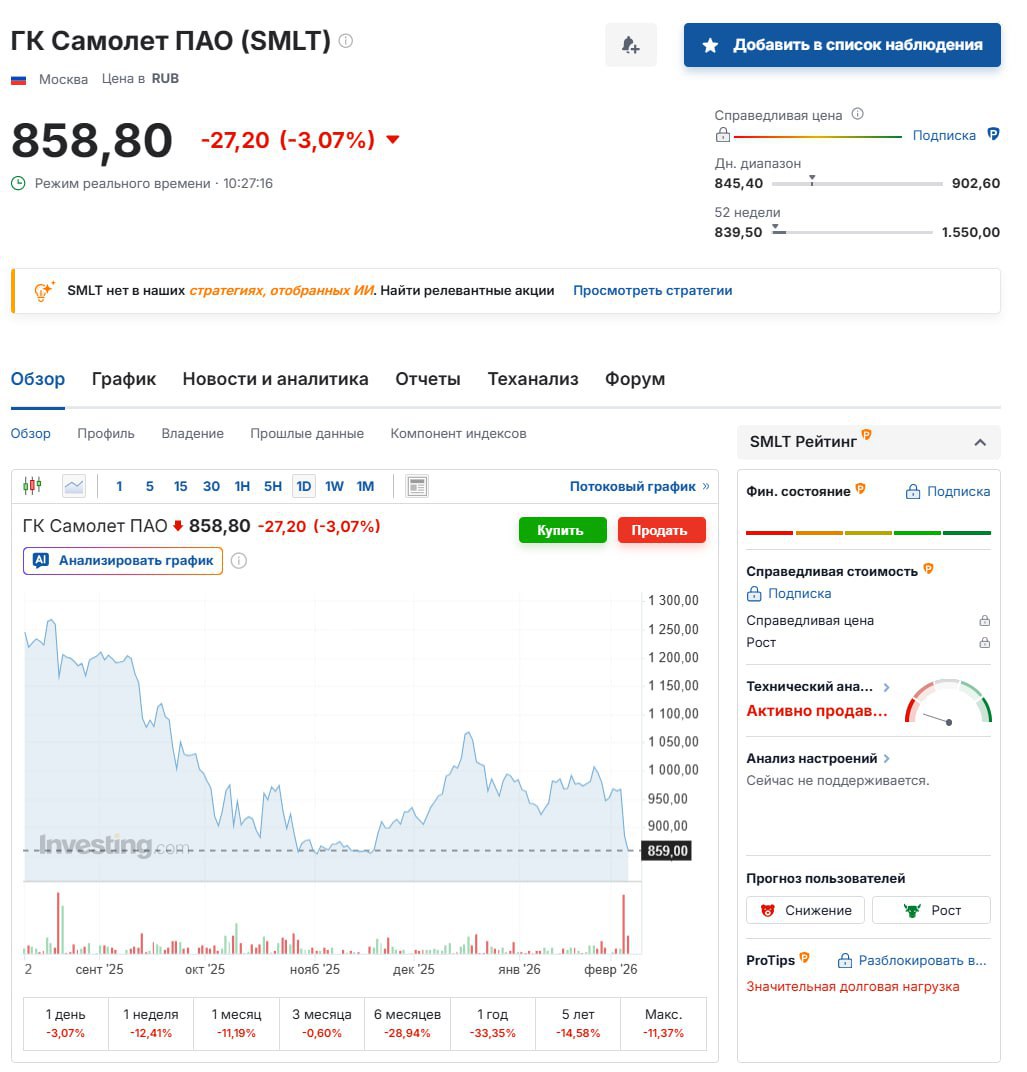
Task: Switch to Новости и аналитика tab
Action: pos(275,379)
